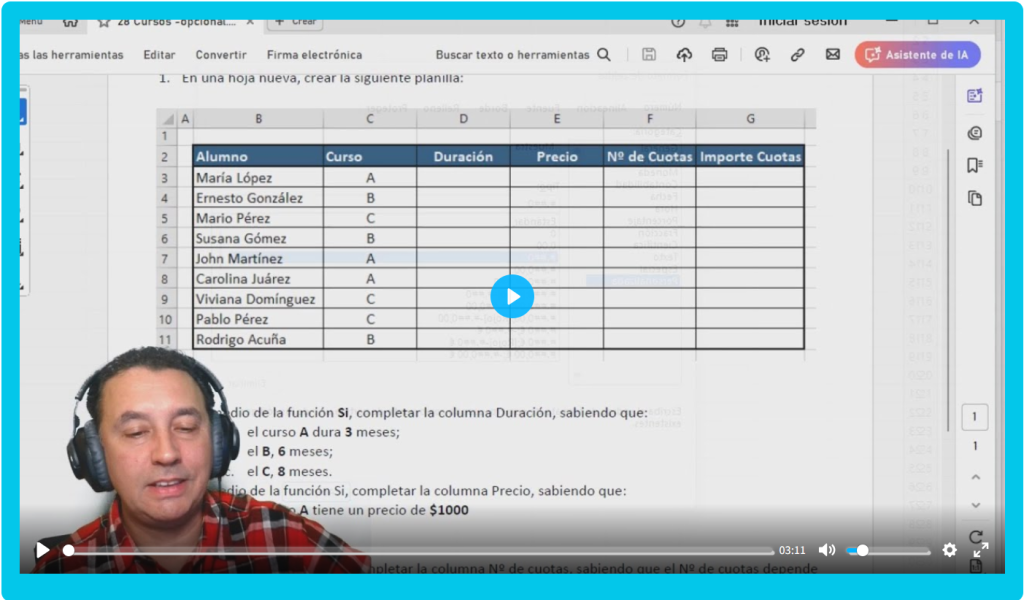This screenshot has height=600, width=1024.
Task: Open video settings gear menu
Action: (x=949, y=550)
